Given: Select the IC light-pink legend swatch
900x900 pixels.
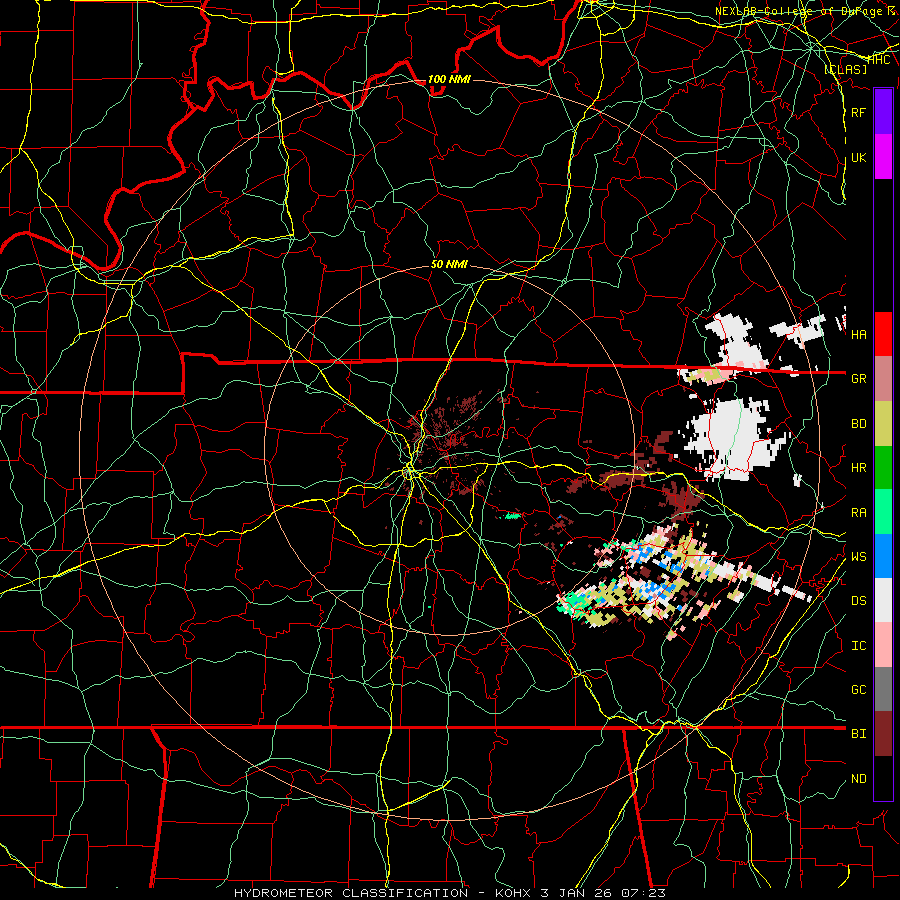Looking at the screenshot, I should coord(883,645).
